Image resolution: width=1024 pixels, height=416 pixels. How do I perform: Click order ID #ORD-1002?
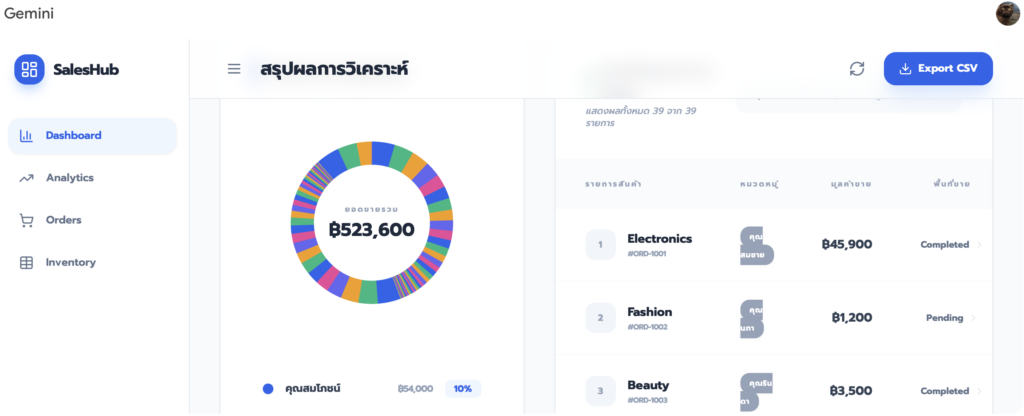(647, 327)
